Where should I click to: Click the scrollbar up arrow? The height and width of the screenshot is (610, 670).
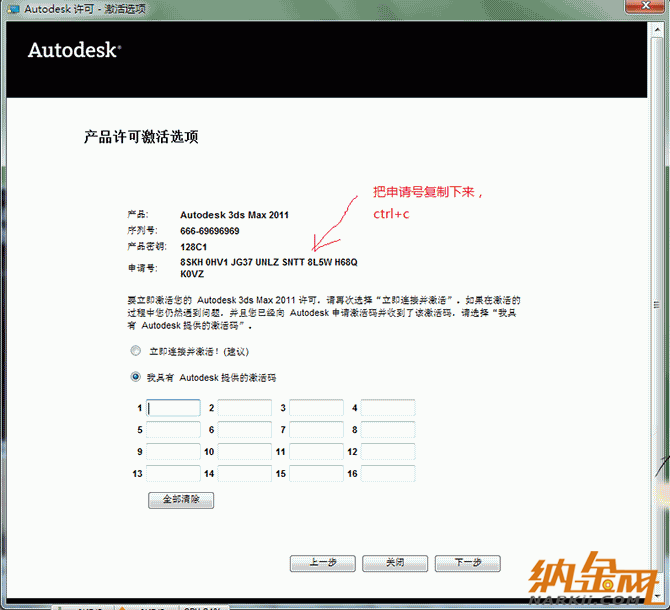tap(657, 29)
